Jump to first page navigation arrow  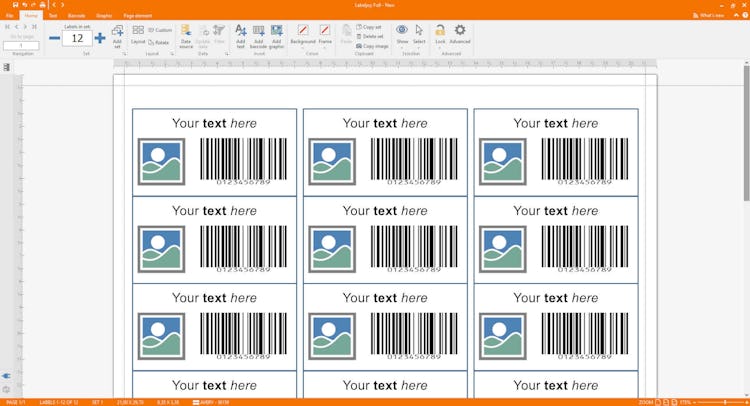(x=7, y=27)
